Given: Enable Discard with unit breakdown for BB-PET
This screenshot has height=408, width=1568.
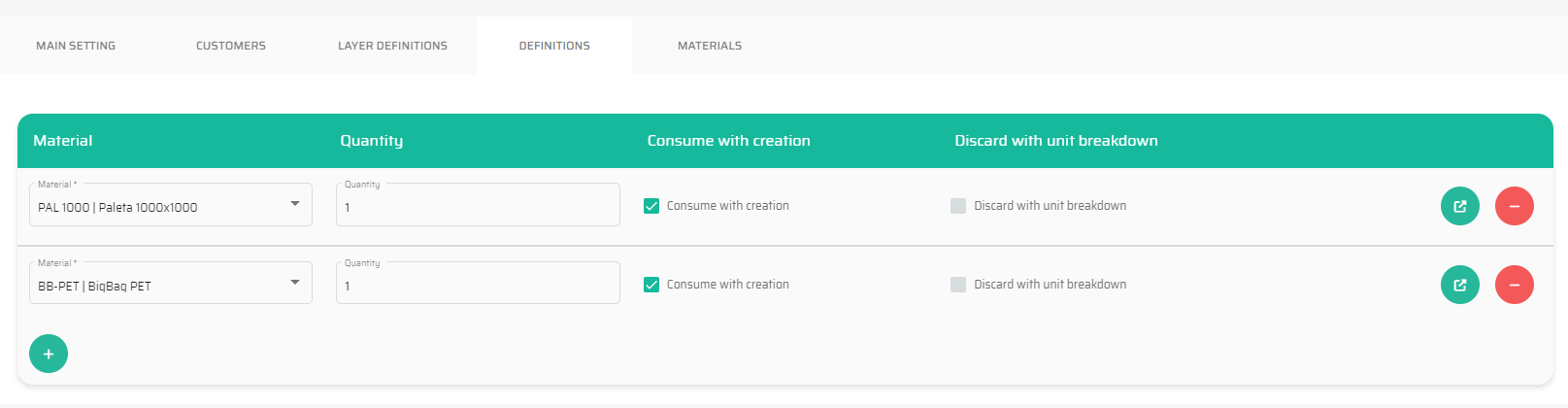Looking at the screenshot, I should click(x=958, y=285).
